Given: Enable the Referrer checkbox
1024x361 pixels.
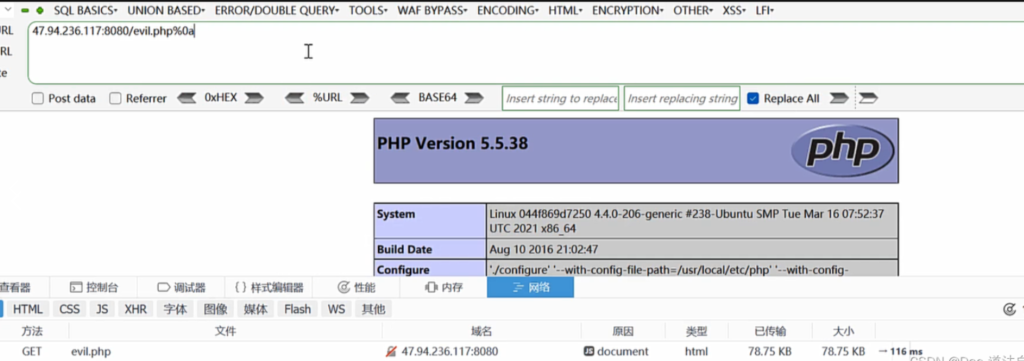Looking at the screenshot, I should tap(116, 99).
